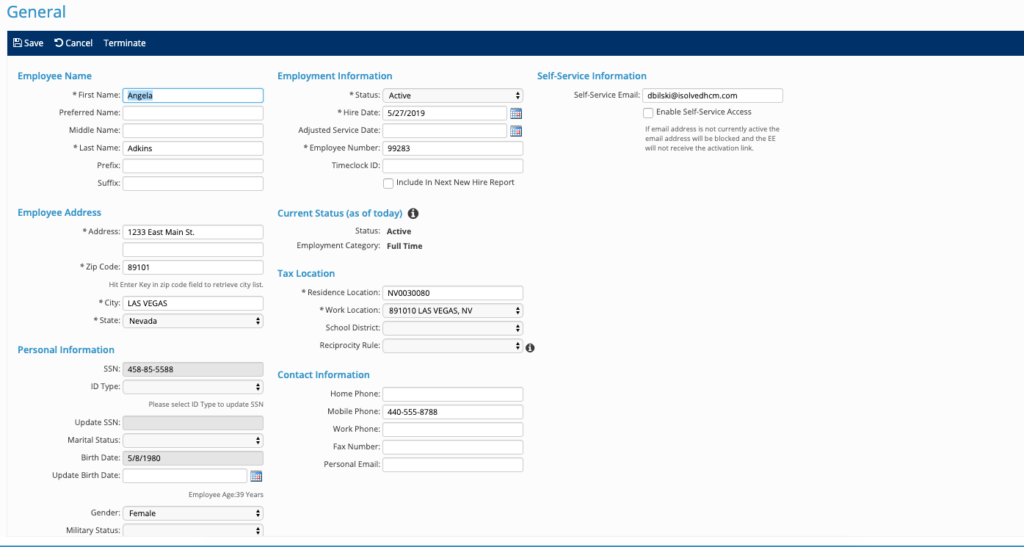Click the Save floppy disk icon
This screenshot has height=547, width=1024.
click(x=17, y=43)
